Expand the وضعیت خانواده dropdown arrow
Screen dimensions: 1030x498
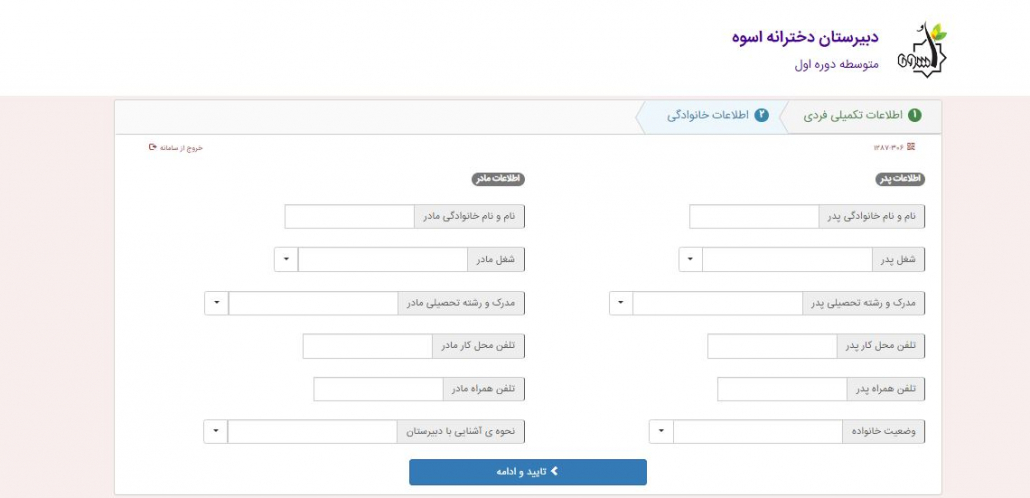point(661,432)
